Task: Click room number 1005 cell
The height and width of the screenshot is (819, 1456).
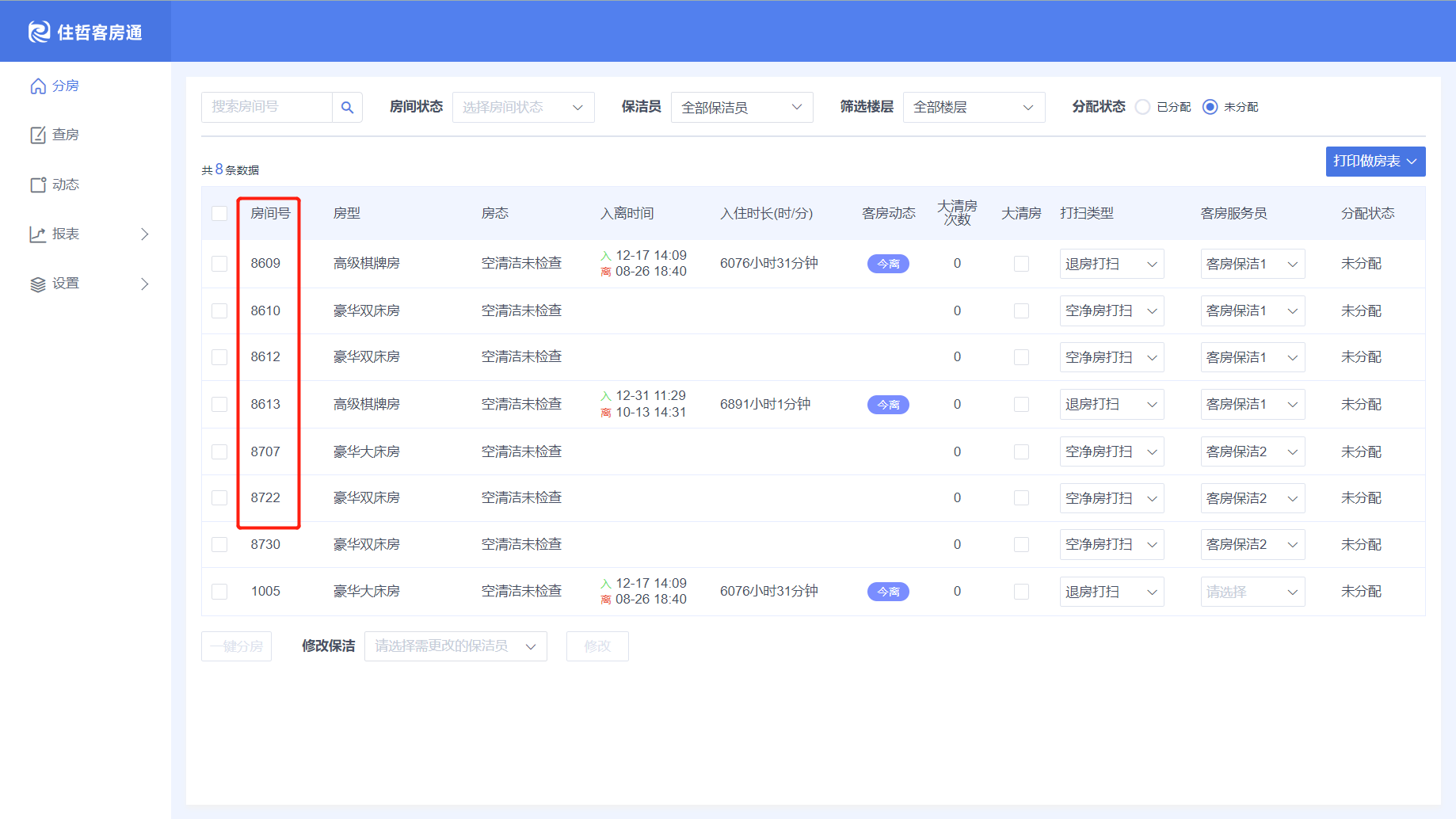Action: click(265, 592)
